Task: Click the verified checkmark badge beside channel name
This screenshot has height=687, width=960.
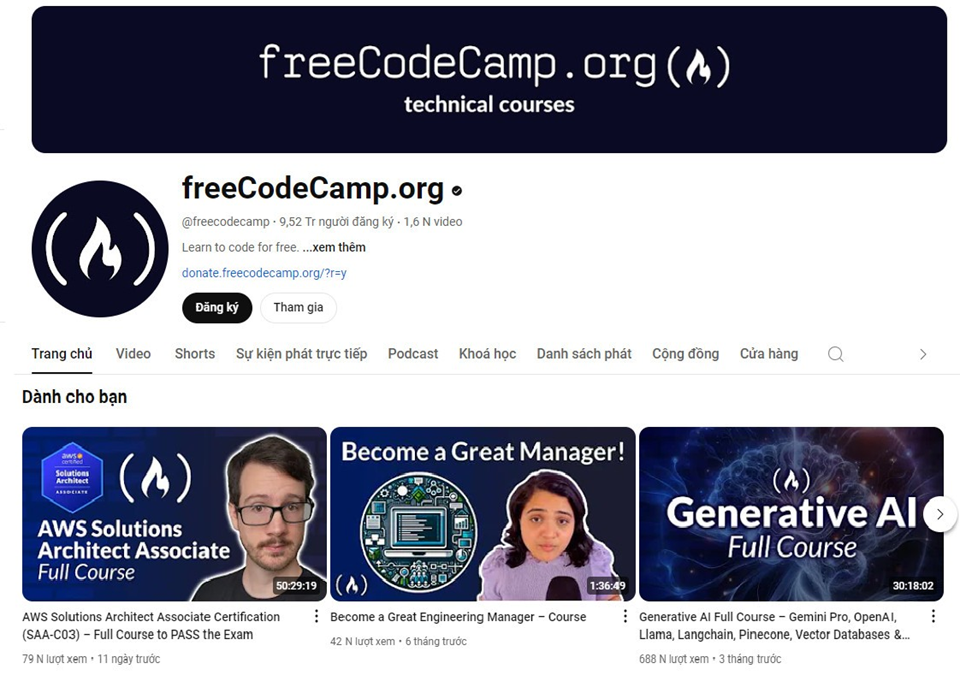Action: coord(457,190)
